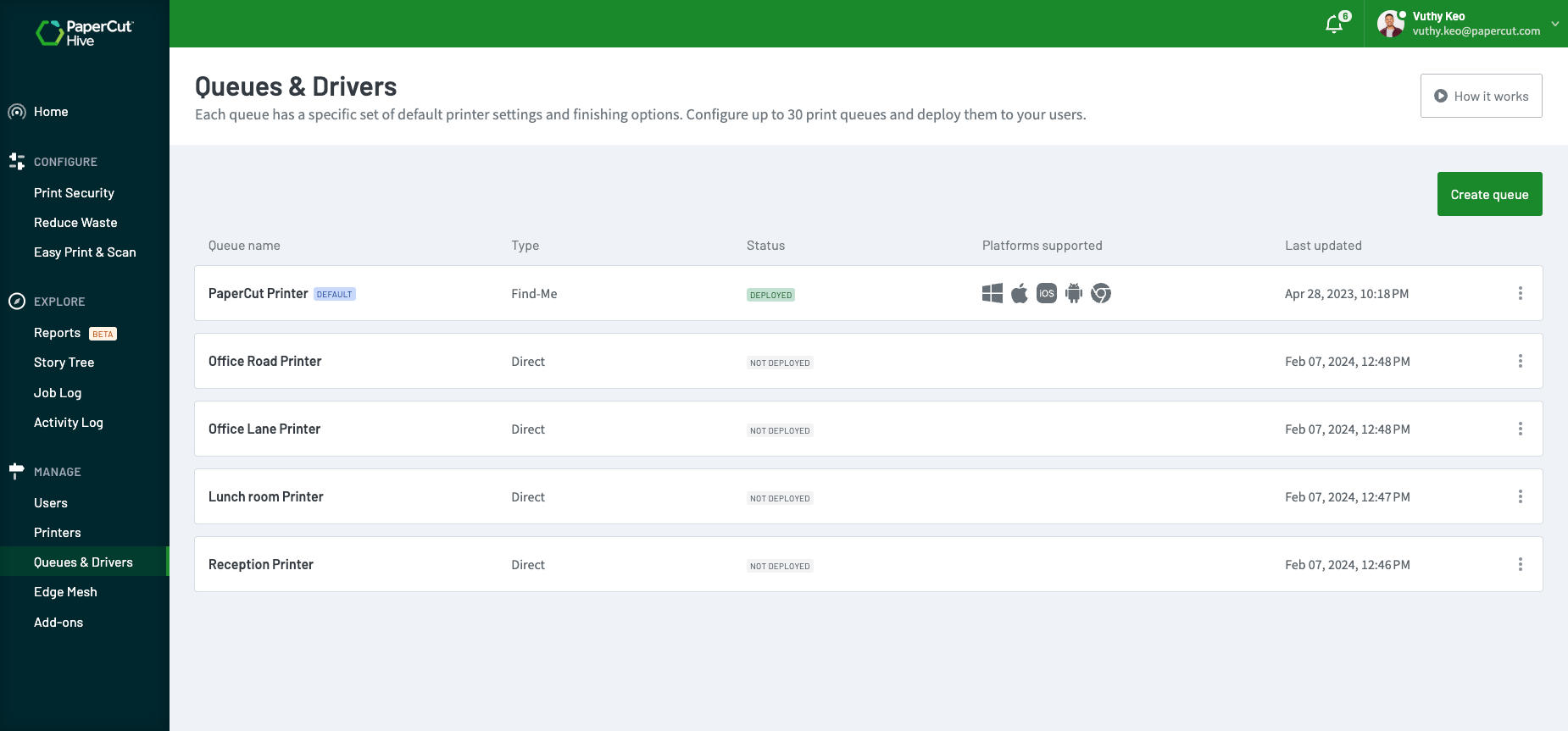Click the play icon in How it works
This screenshot has width=1568, height=731.
tap(1440, 96)
